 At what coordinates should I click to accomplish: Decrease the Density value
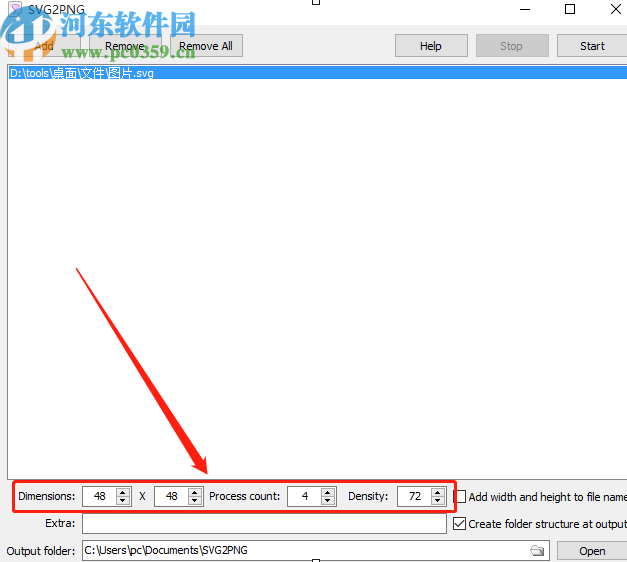[438, 501]
